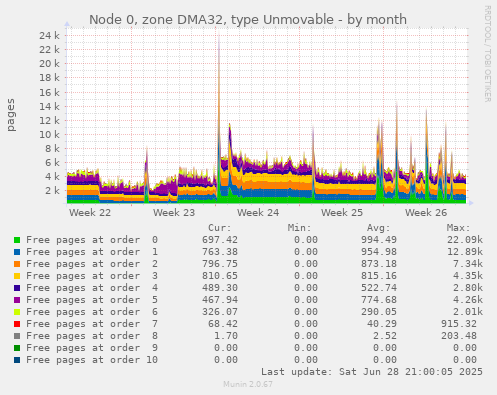
Task: Click 'Free pages at order 7' label
Action: 92,324
